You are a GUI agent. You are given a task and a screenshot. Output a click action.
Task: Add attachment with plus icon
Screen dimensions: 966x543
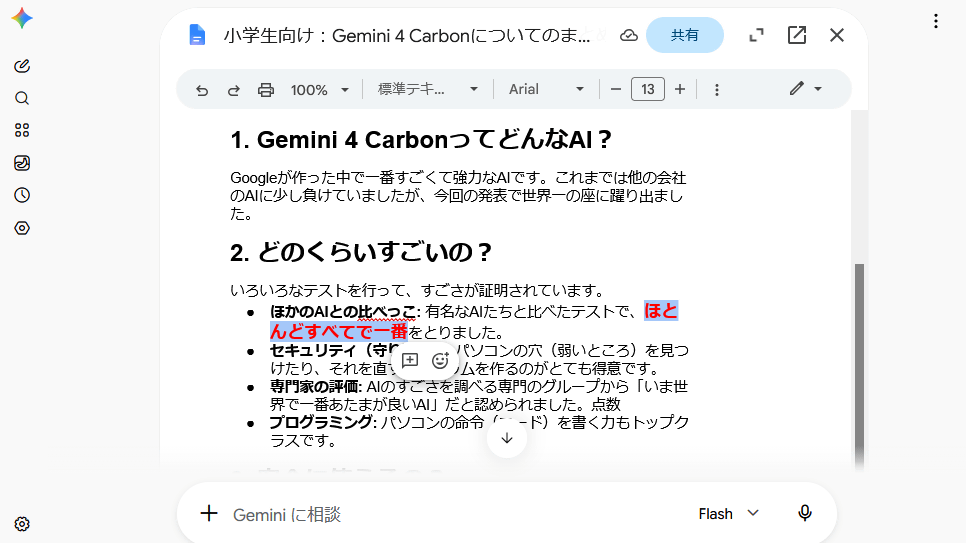point(209,513)
